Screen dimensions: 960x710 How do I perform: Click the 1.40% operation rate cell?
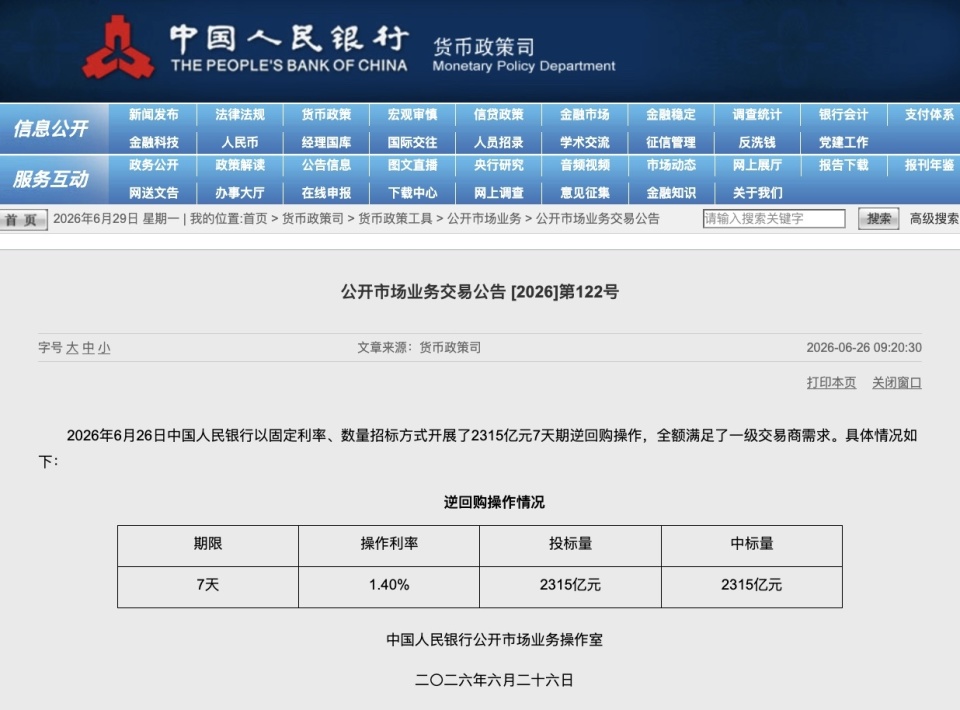[389, 586]
